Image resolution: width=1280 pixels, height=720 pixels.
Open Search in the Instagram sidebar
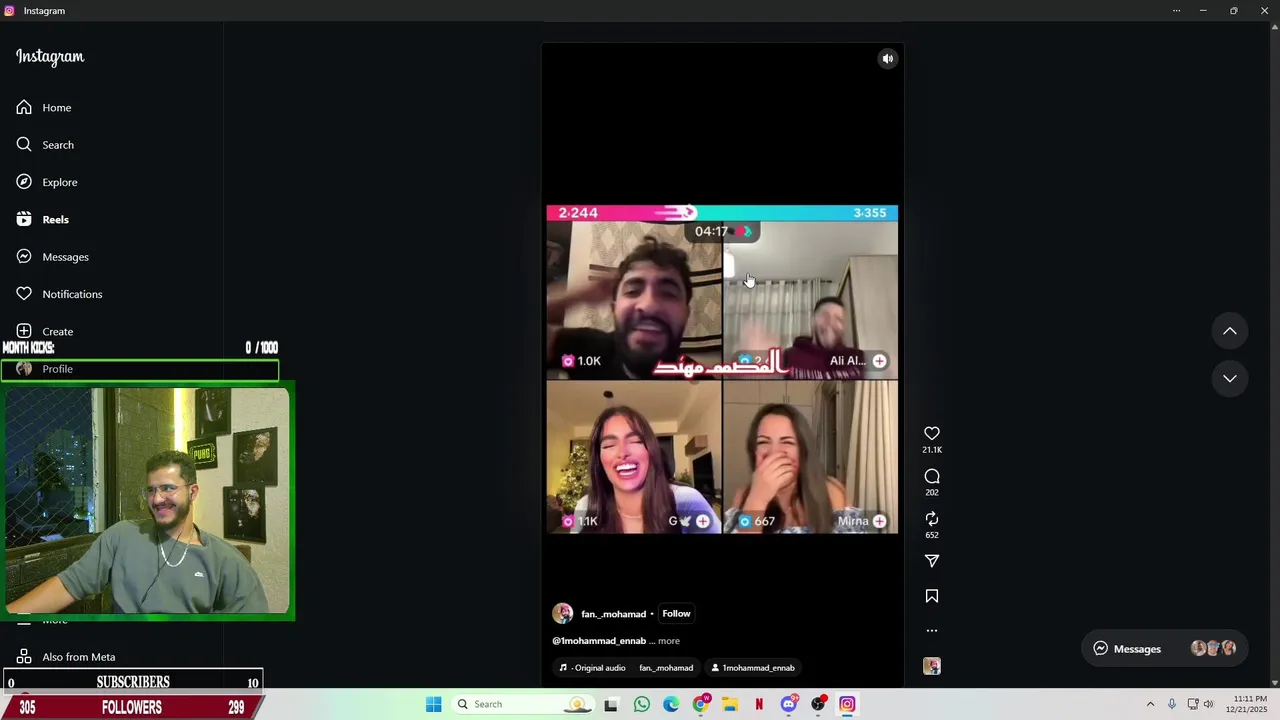click(x=45, y=145)
